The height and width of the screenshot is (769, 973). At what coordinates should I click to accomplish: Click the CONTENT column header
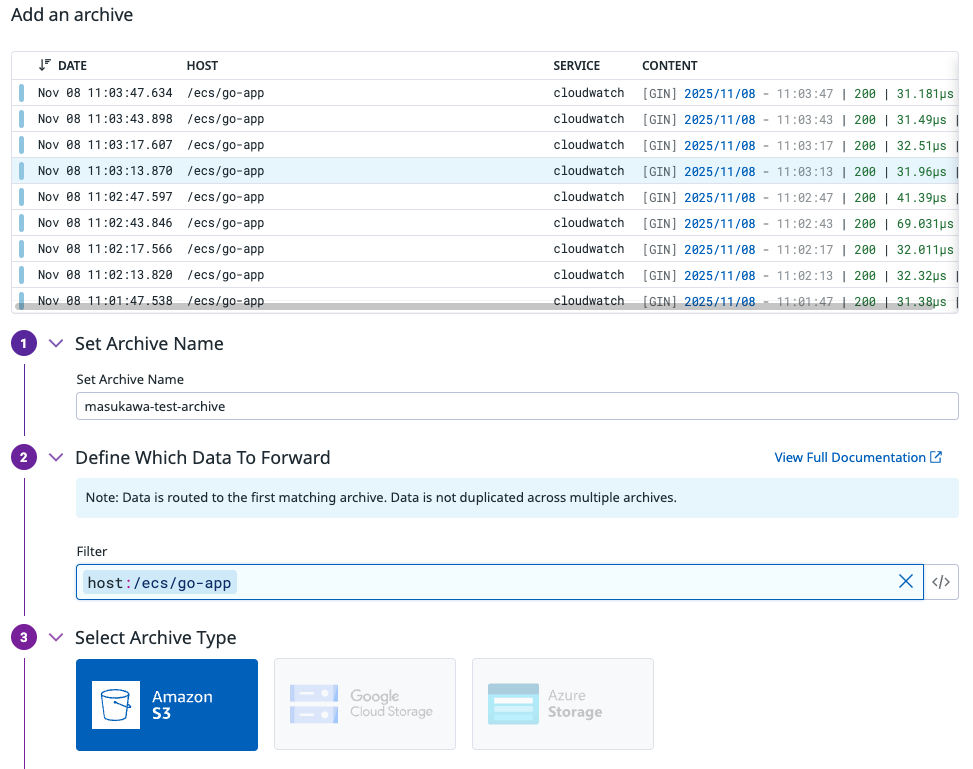click(x=669, y=66)
